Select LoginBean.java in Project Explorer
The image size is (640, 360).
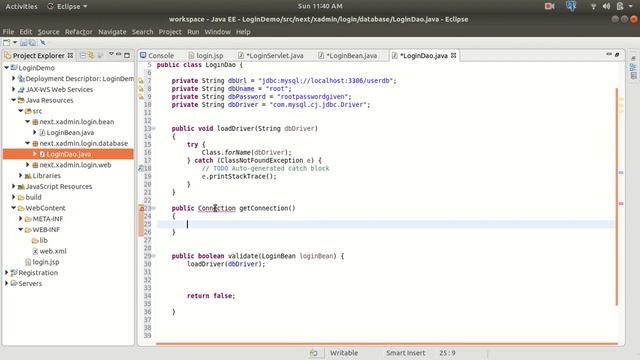(70, 132)
